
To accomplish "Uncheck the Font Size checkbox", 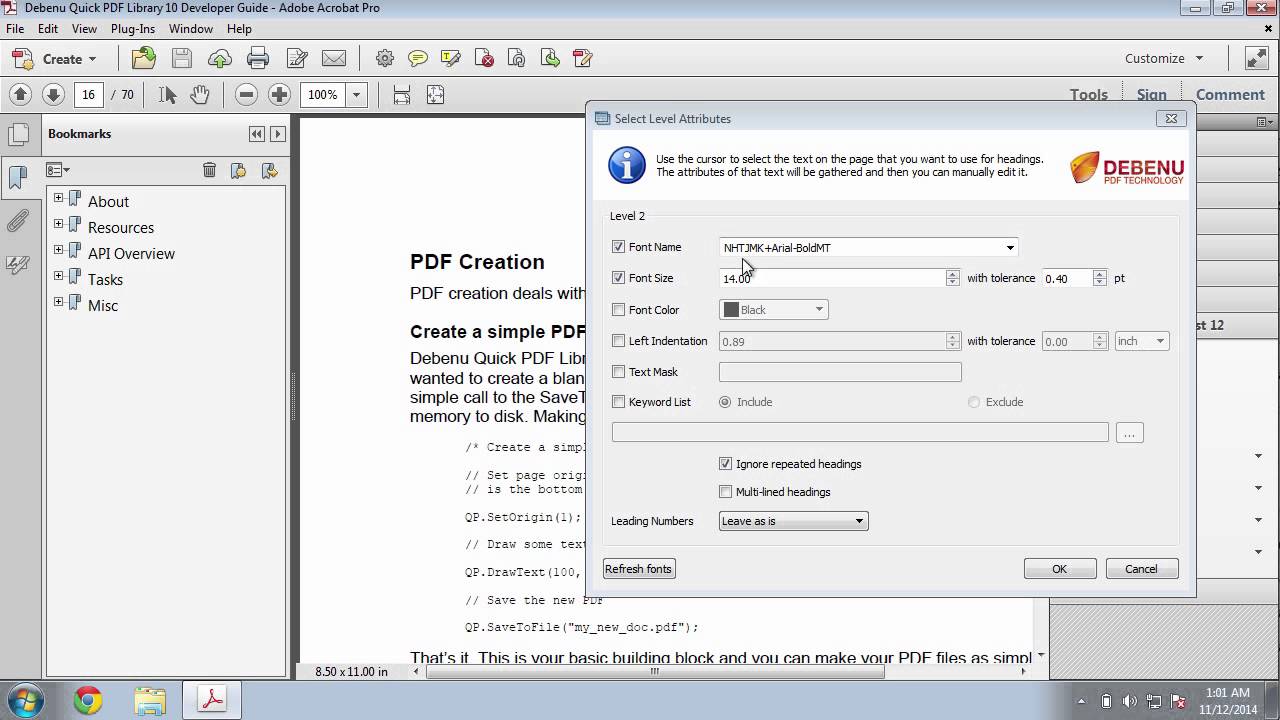I will (618, 278).
